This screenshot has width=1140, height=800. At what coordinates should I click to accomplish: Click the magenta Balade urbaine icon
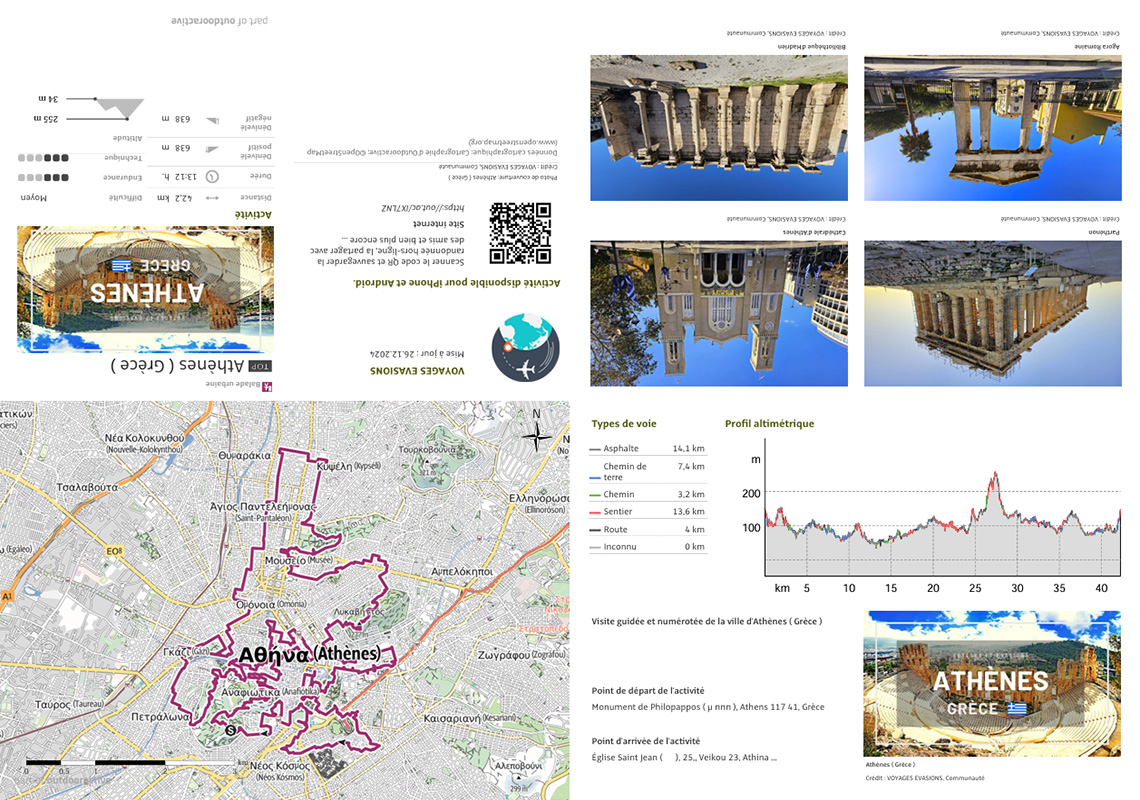click(x=267, y=385)
